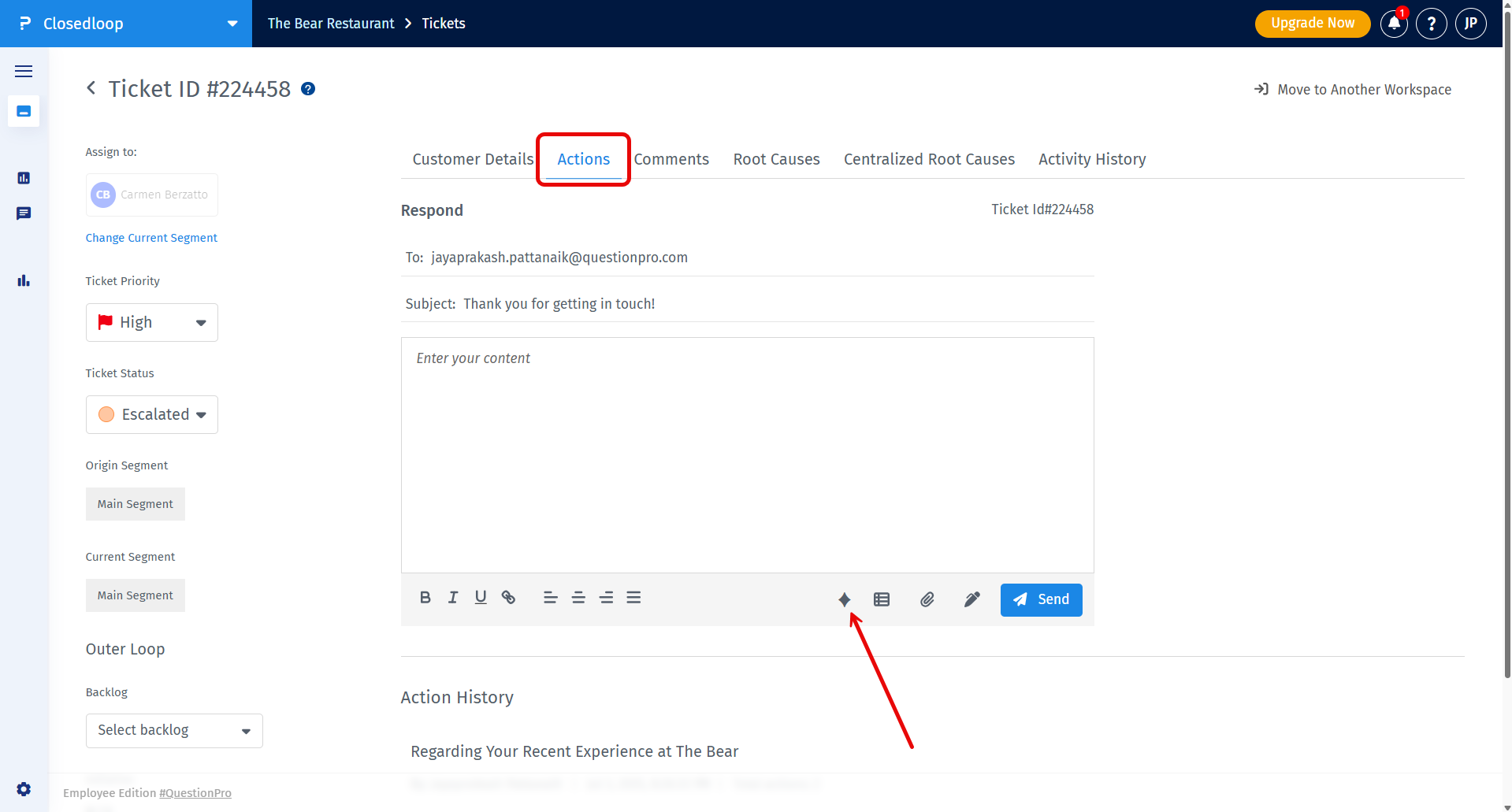Open the email template list icon
This screenshot has width=1512, height=812.
coord(881,599)
